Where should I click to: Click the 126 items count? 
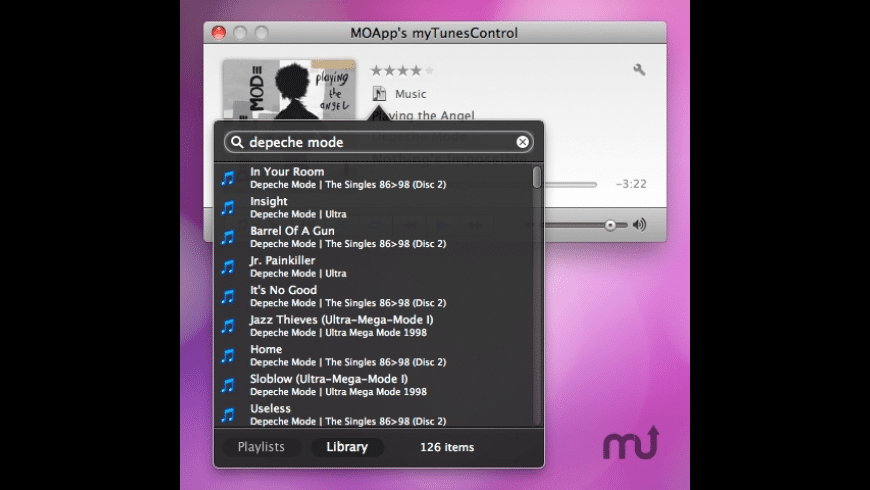pos(447,447)
